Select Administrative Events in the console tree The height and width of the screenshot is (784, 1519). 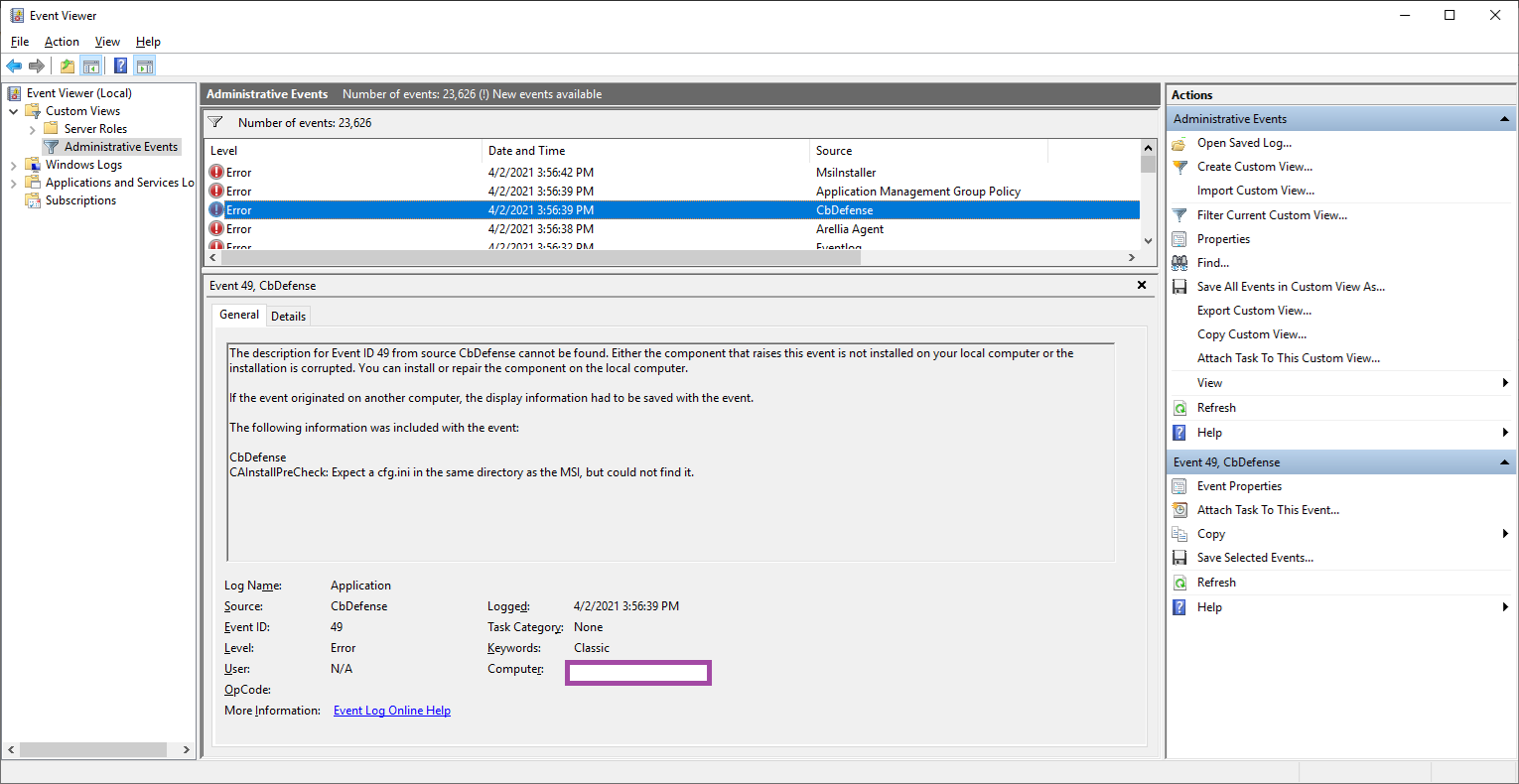pyautogui.click(x=121, y=147)
